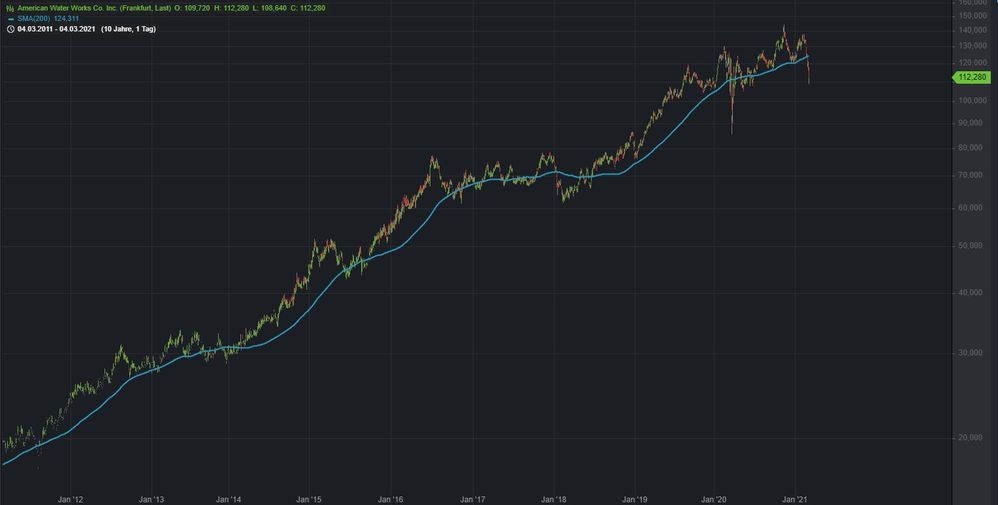Select the American Water Works Co. Inc. title
Viewport: 998px width, 505px height.
94,8
